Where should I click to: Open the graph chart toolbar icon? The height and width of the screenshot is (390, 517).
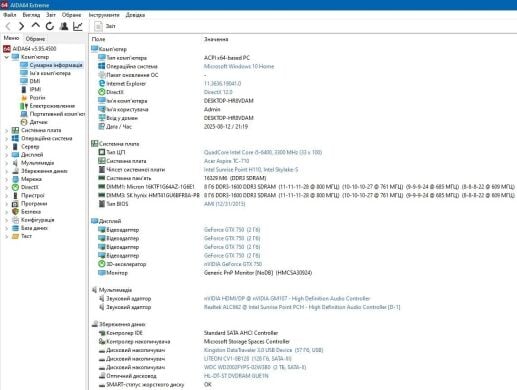pyautogui.click(x=78, y=26)
